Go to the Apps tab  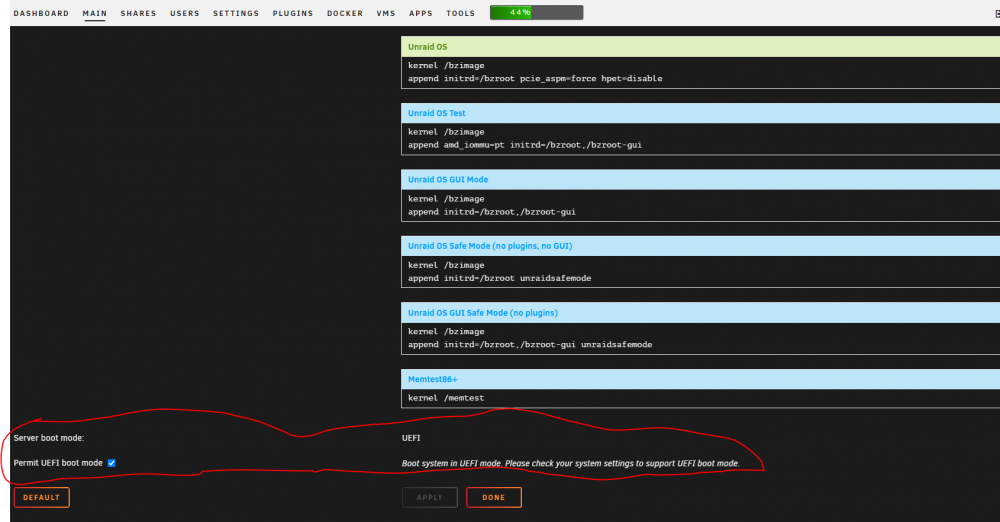421,13
